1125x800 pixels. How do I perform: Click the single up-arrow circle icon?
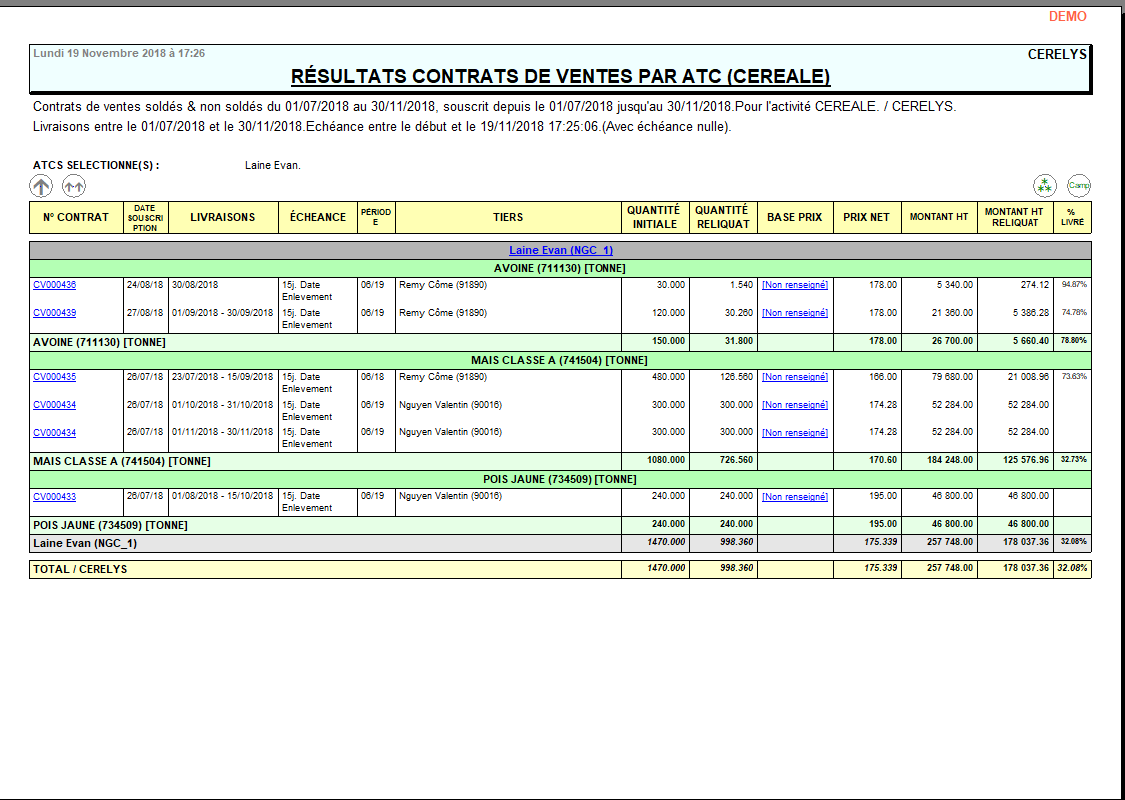pos(41,185)
